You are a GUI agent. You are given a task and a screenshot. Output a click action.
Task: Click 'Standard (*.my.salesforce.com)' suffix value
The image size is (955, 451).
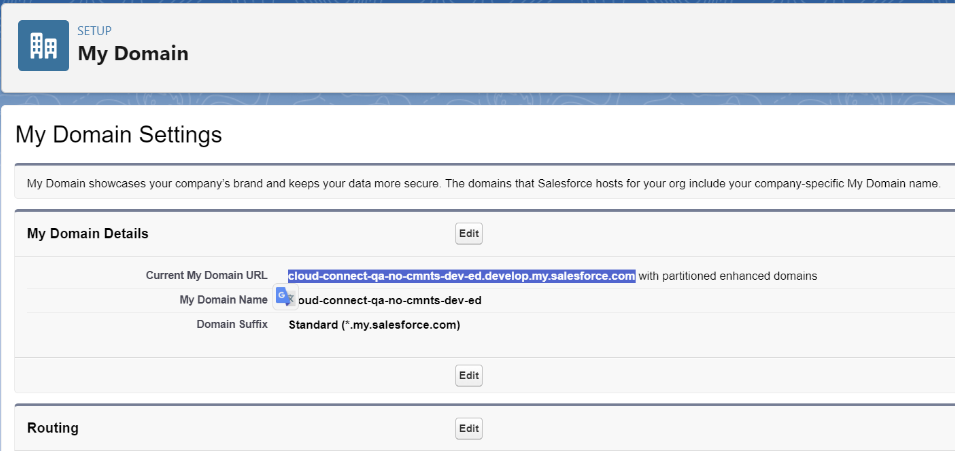pos(375,325)
